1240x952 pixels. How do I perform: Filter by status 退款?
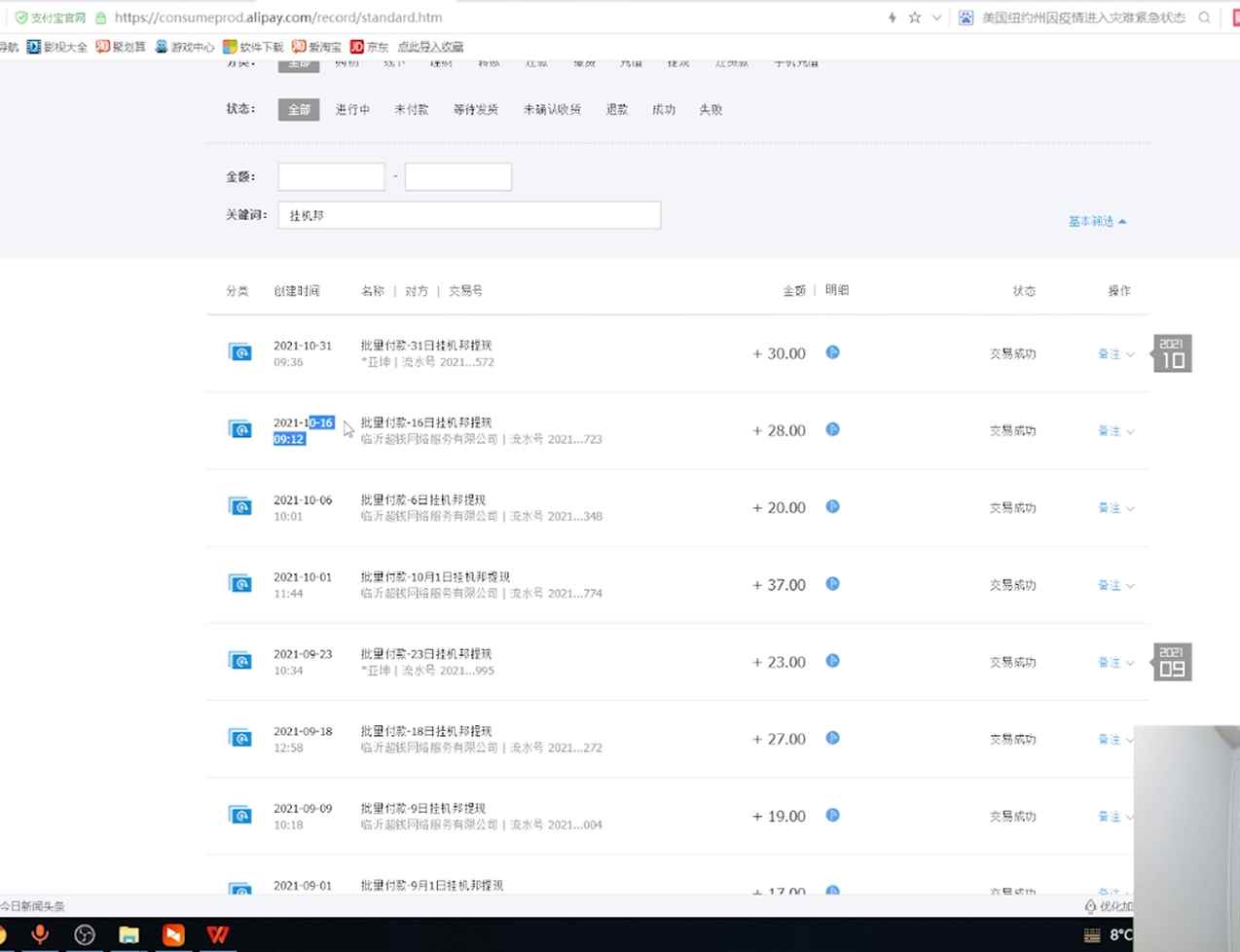point(617,109)
